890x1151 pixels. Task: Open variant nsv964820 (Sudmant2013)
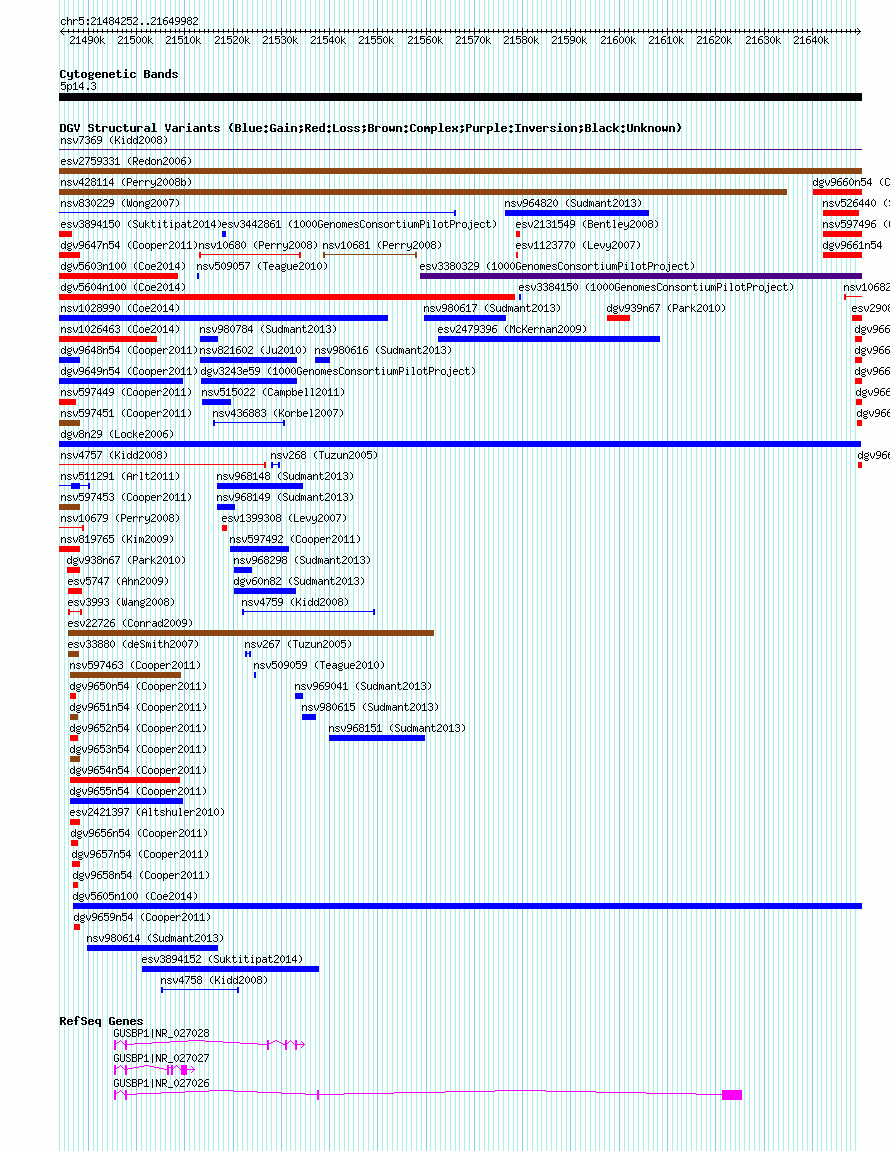[x=573, y=203]
